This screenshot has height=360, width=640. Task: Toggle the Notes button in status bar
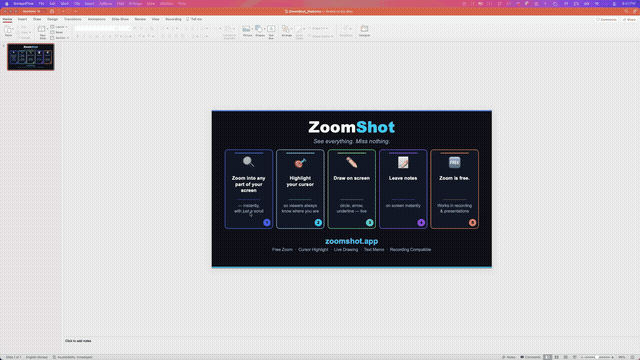(x=509, y=357)
